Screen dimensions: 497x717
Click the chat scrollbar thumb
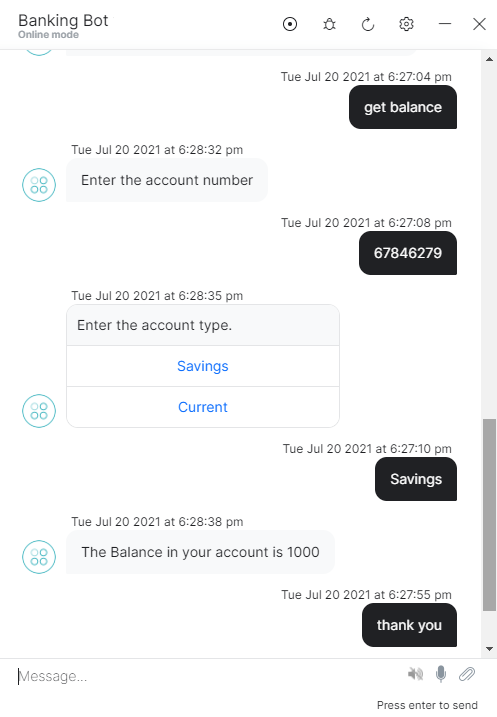pos(489,514)
